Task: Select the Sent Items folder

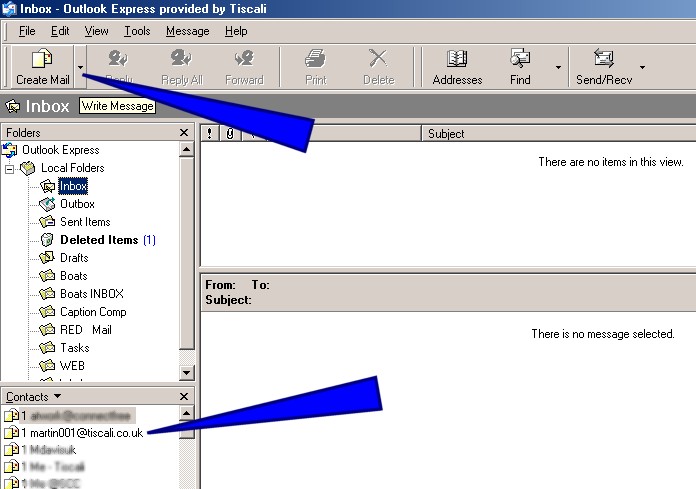Action: pos(85,222)
